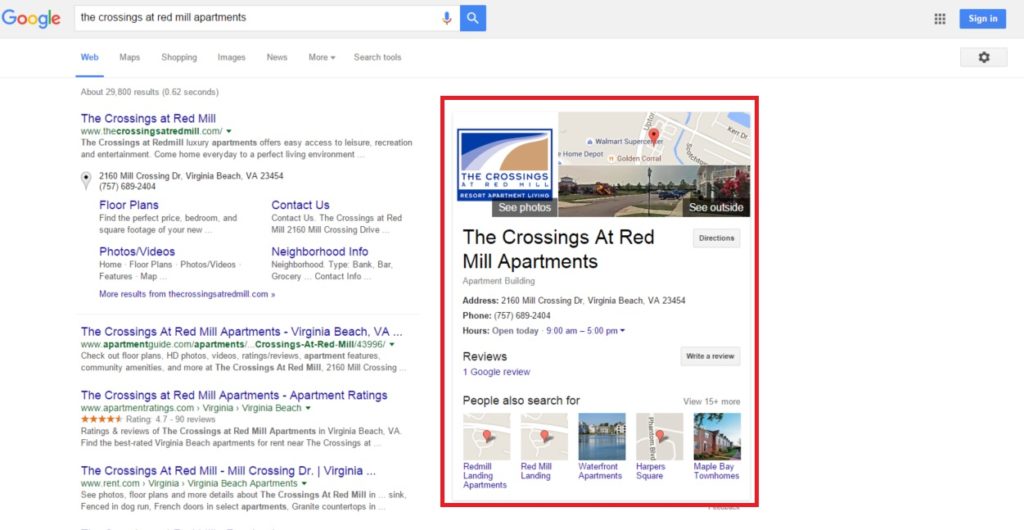The height and width of the screenshot is (530, 1024).
Task: Click the map pin beside the 2160 Mill Crossing address
Action: point(86,180)
